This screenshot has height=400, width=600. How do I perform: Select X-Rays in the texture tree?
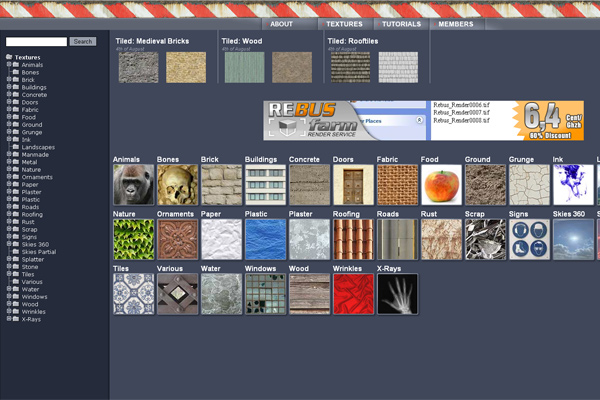[31, 319]
